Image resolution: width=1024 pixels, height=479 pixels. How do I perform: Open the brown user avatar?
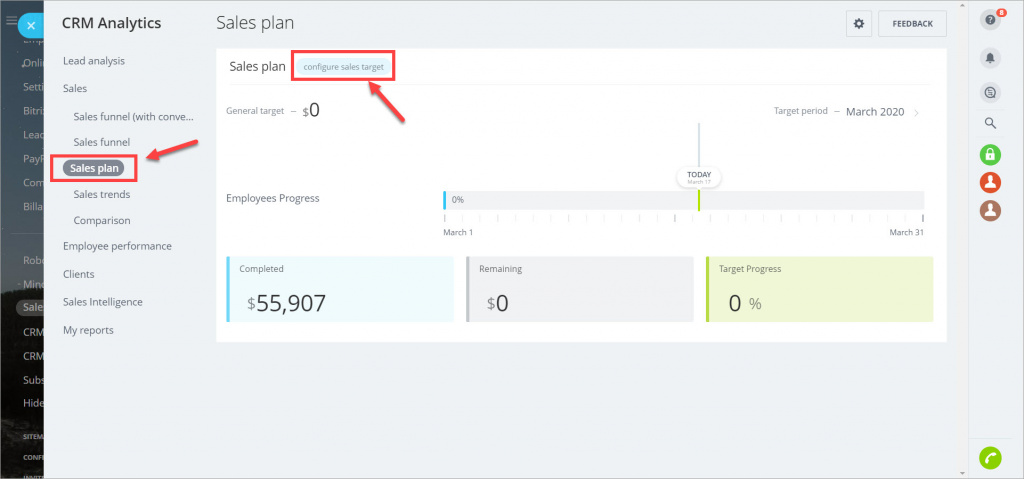[991, 210]
